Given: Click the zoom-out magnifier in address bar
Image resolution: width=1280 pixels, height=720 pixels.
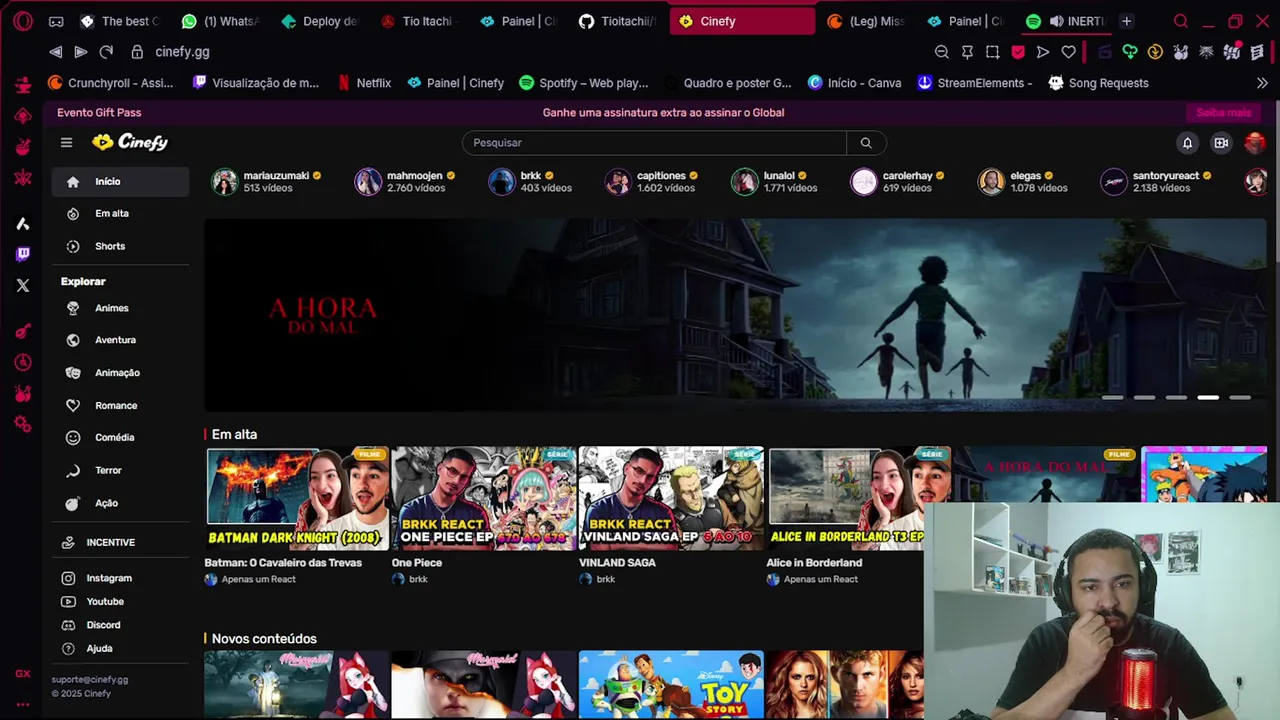Looking at the screenshot, I should click(941, 52).
